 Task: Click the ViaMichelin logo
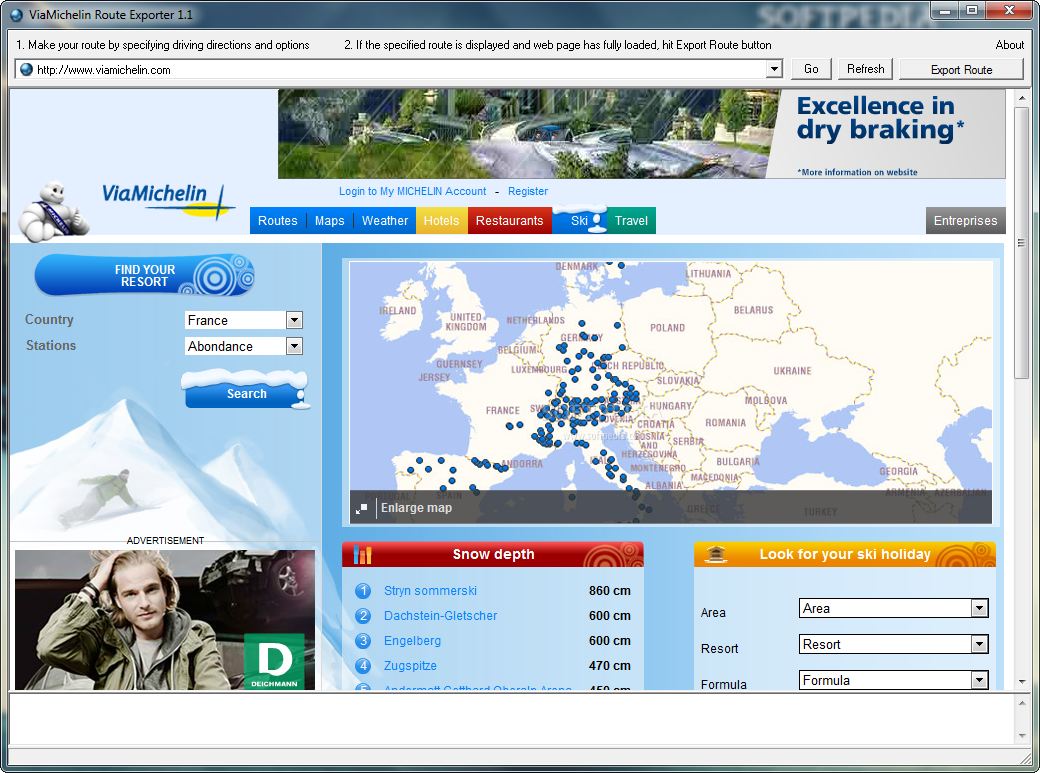166,201
